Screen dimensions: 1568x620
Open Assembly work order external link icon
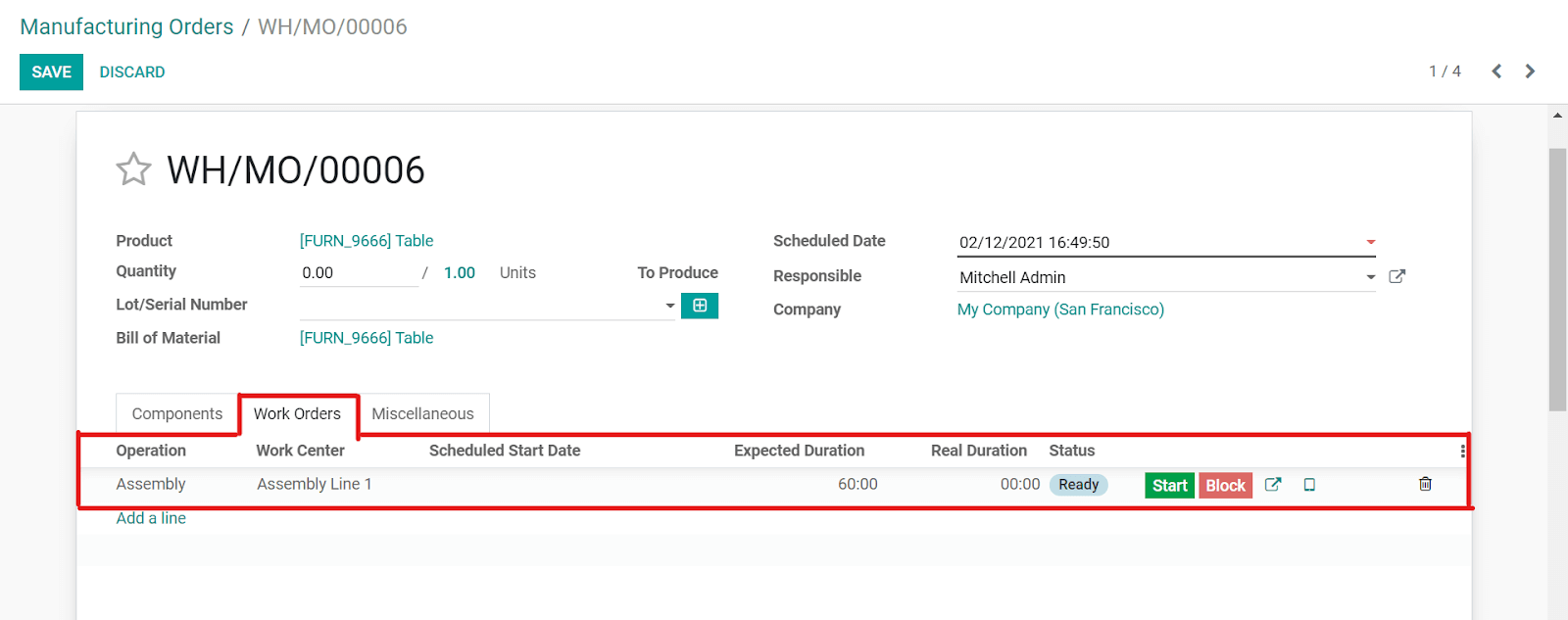(1273, 485)
